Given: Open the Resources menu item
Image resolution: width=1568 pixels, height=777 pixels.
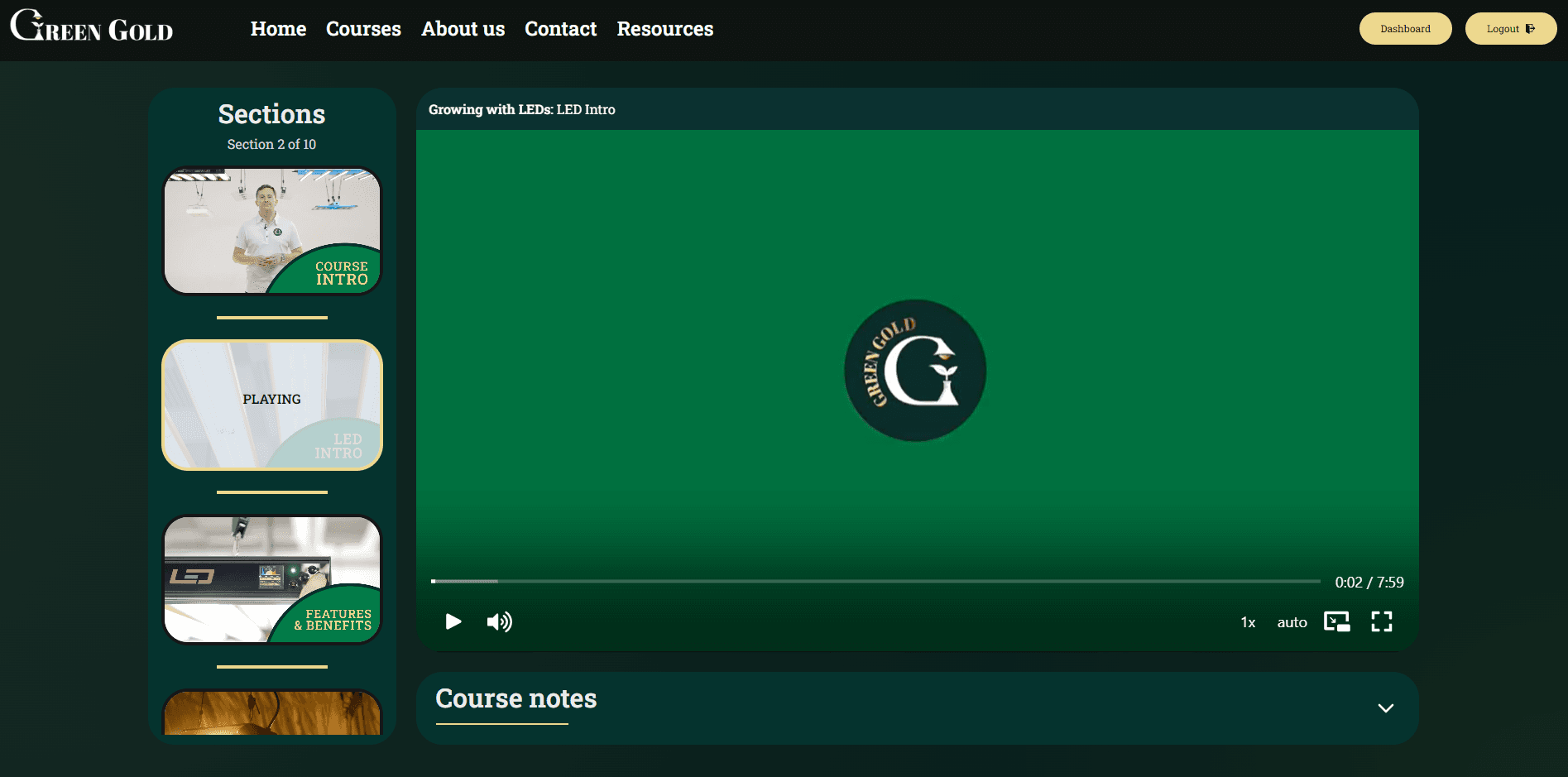Looking at the screenshot, I should tap(664, 29).
